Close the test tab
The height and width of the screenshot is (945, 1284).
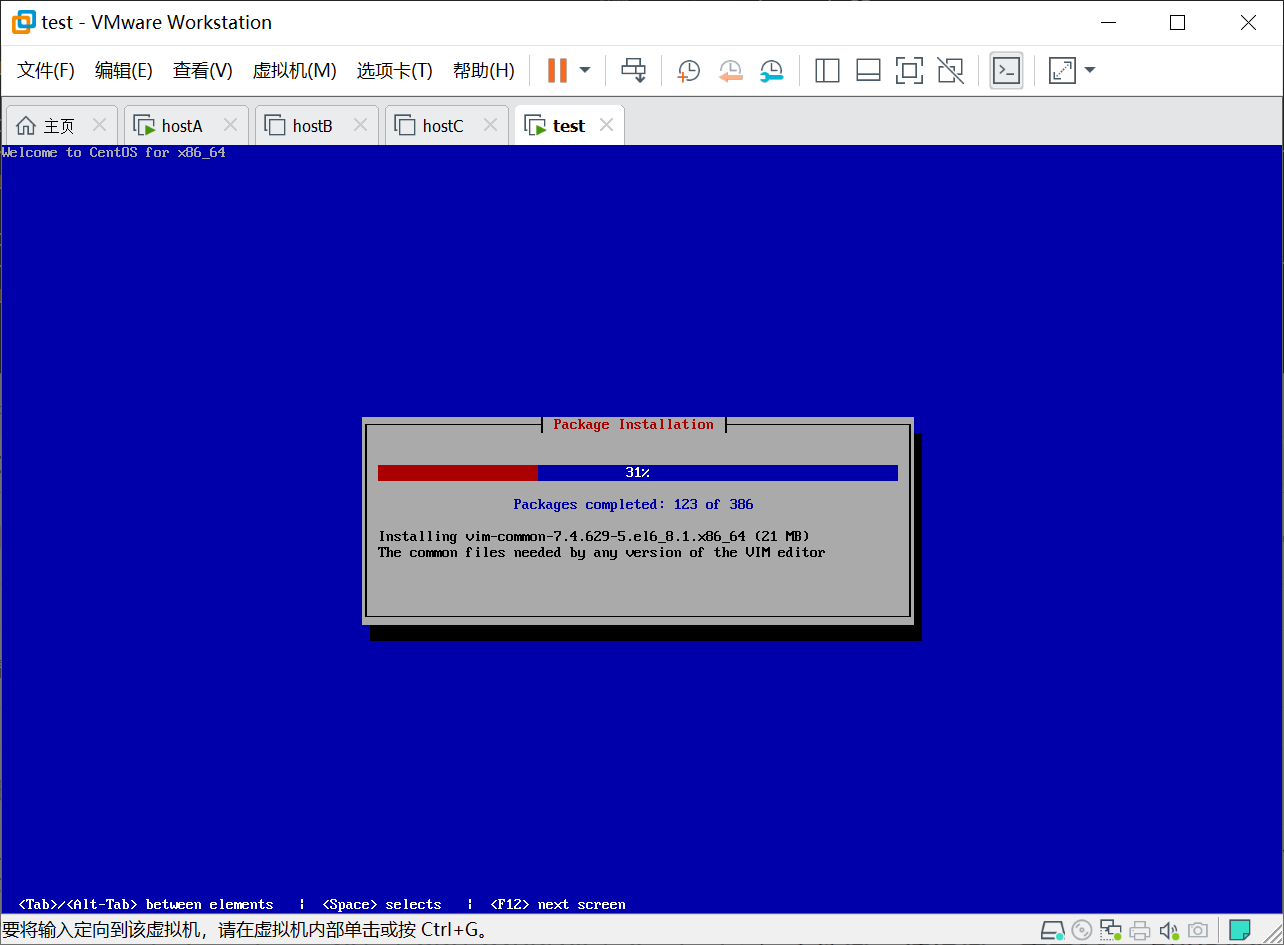coord(606,125)
